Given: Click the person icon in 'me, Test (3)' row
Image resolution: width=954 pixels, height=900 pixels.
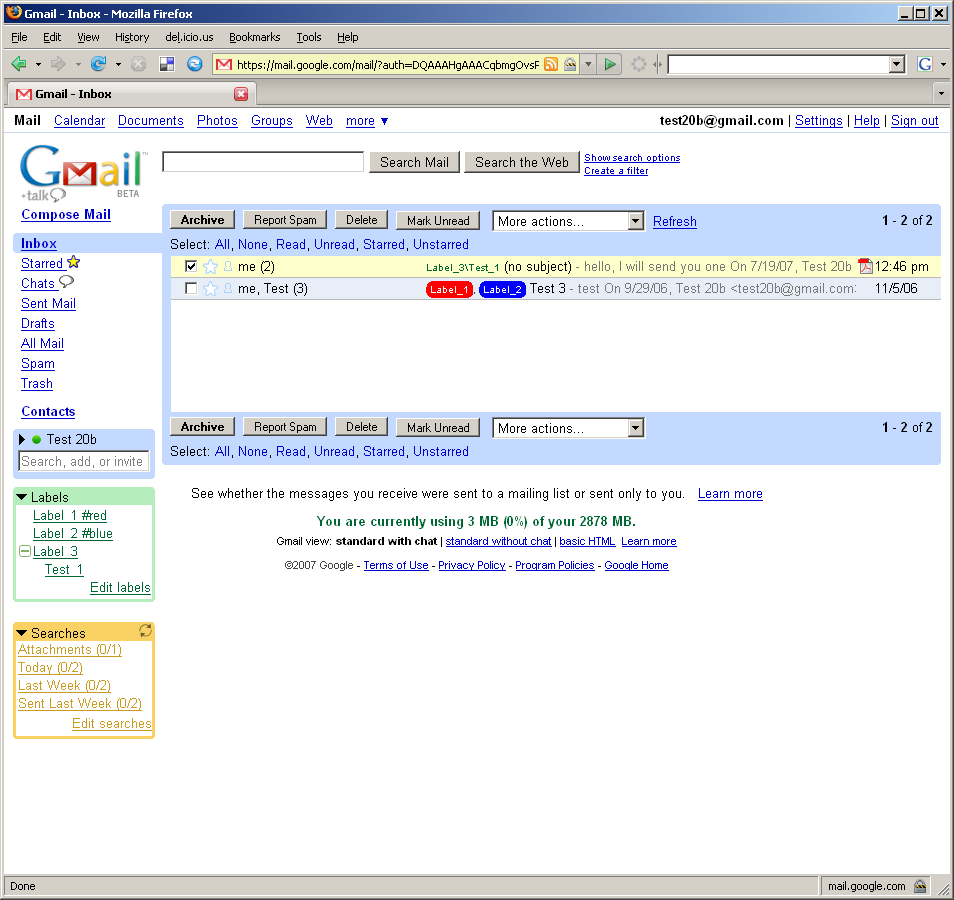Looking at the screenshot, I should (228, 288).
